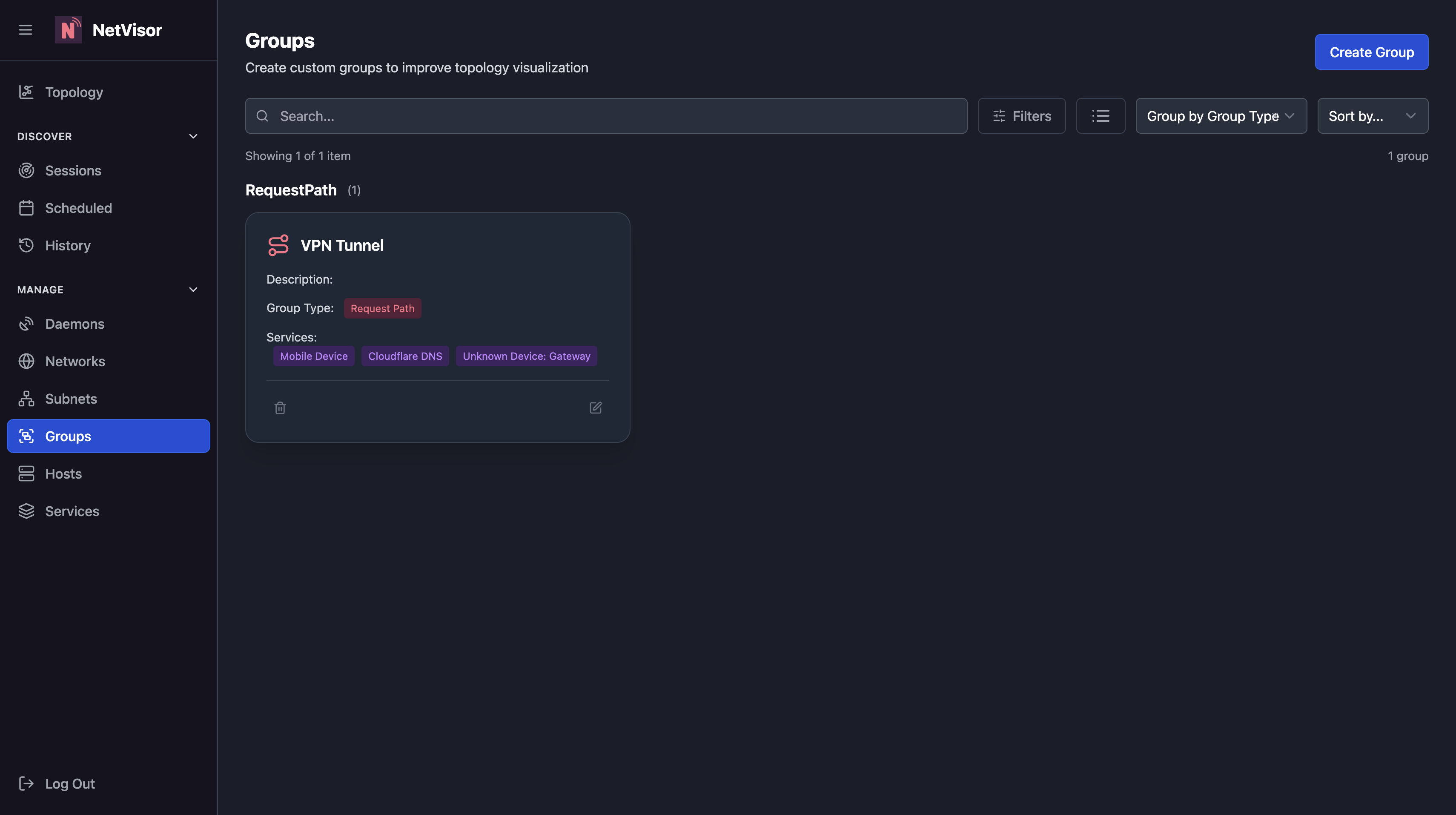Toggle the list view layout

pos(1100,115)
